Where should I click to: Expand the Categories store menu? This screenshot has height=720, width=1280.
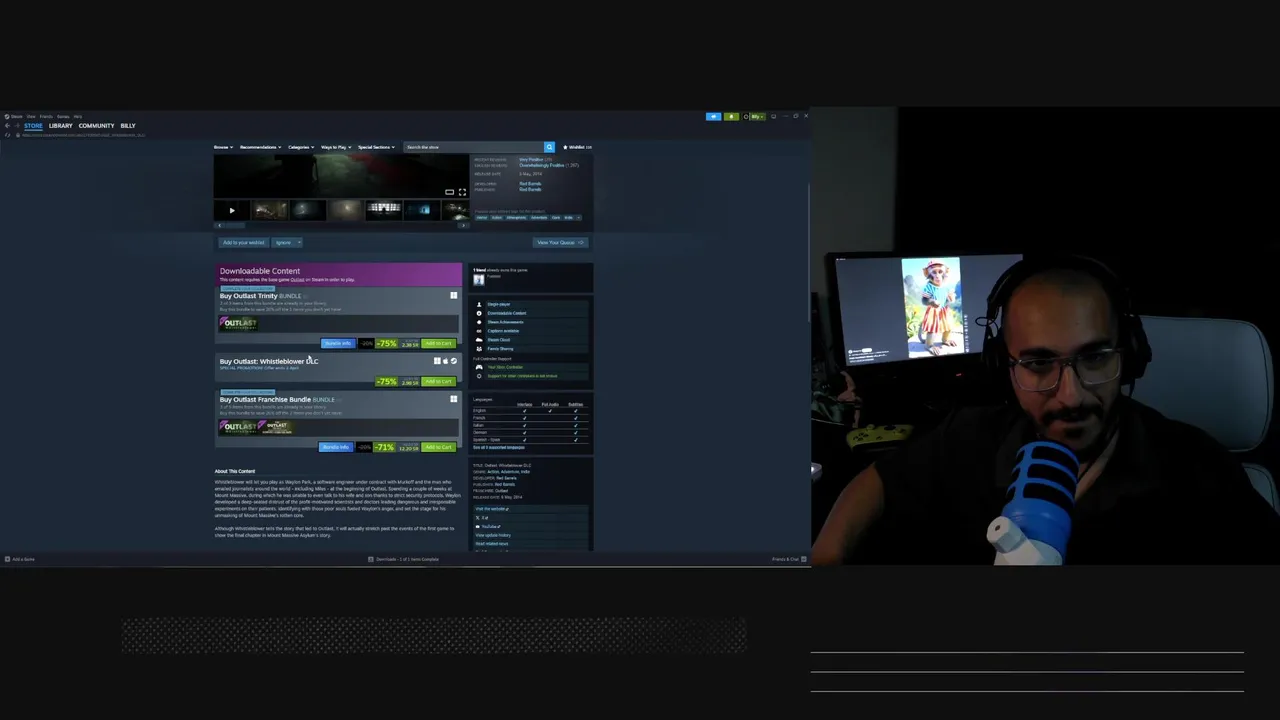coord(301,147)
